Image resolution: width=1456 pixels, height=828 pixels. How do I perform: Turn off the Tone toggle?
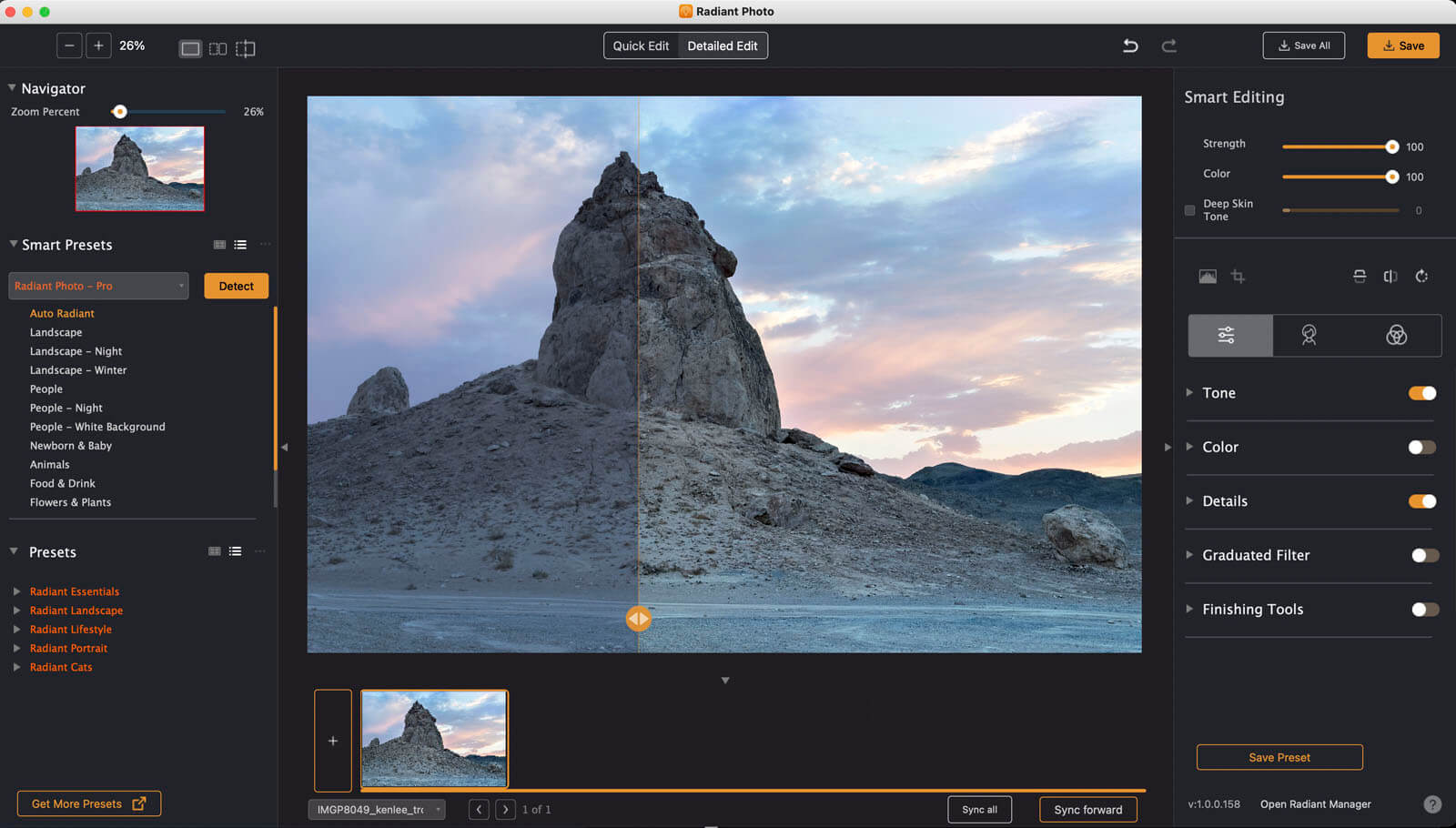coord(1421,393)
